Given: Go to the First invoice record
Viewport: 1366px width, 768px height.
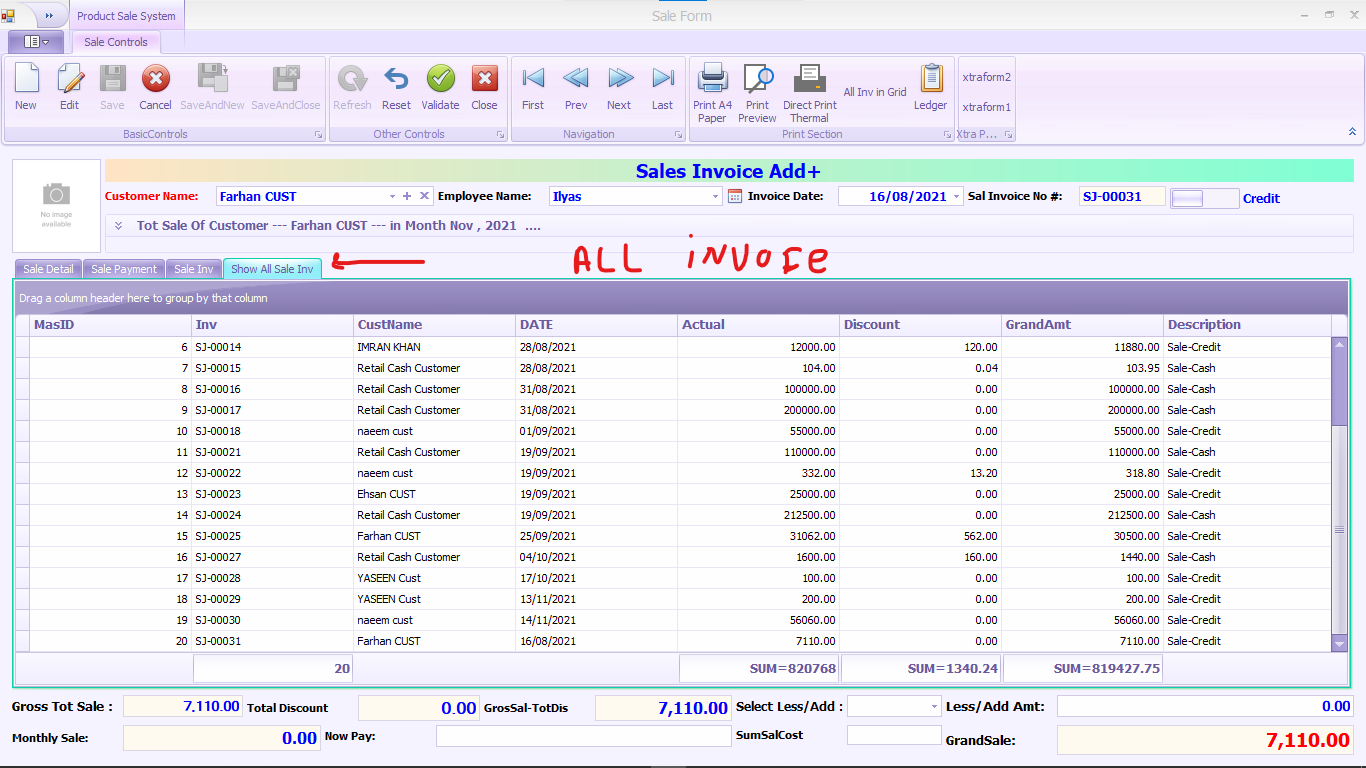Looking at the screenshot, I should [x=533, y=87].
